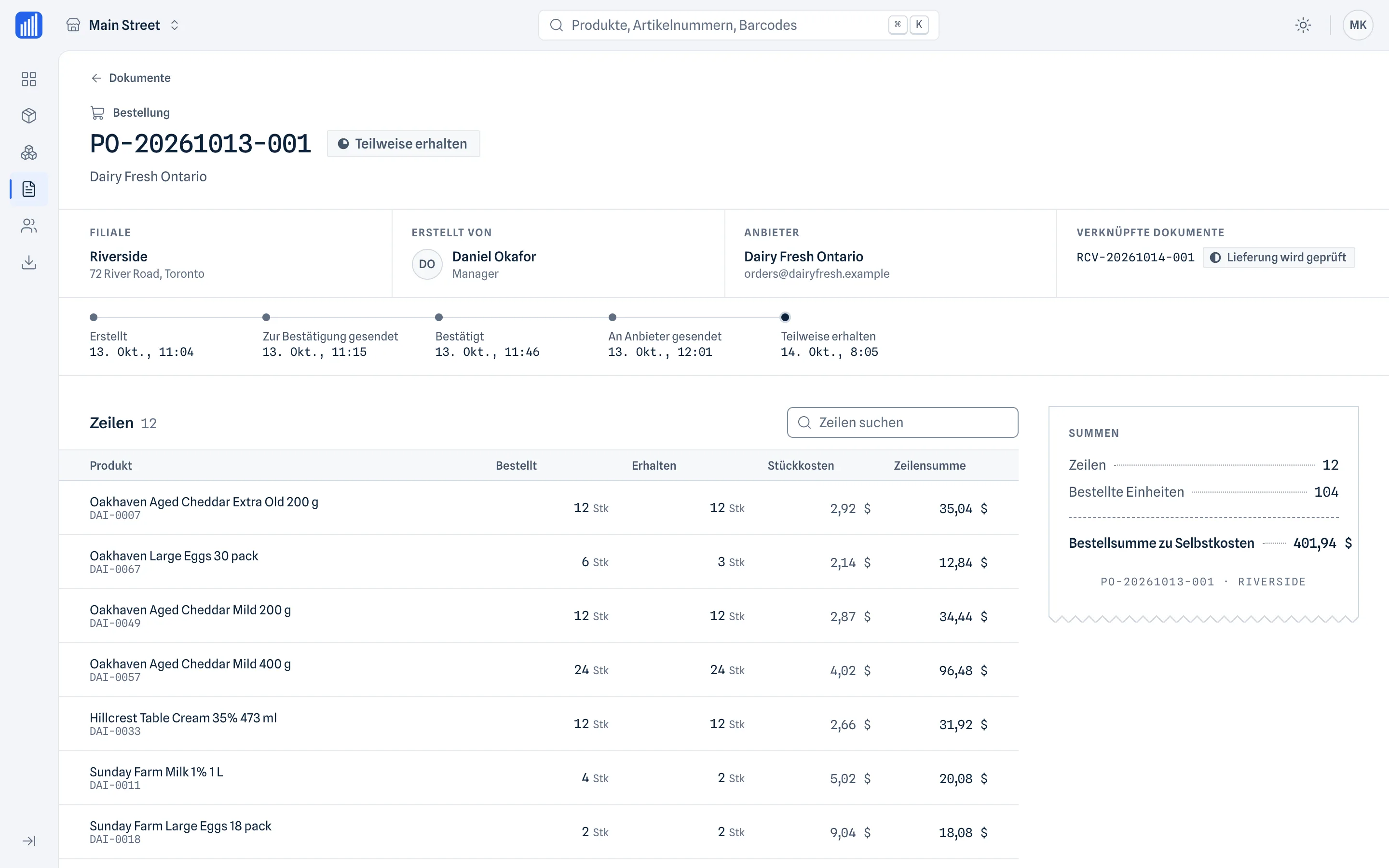Screen dimensions: 1389x868
Task: Click the Lieferung wird geprüft status badge
Action: click(x=1278, y=257)
